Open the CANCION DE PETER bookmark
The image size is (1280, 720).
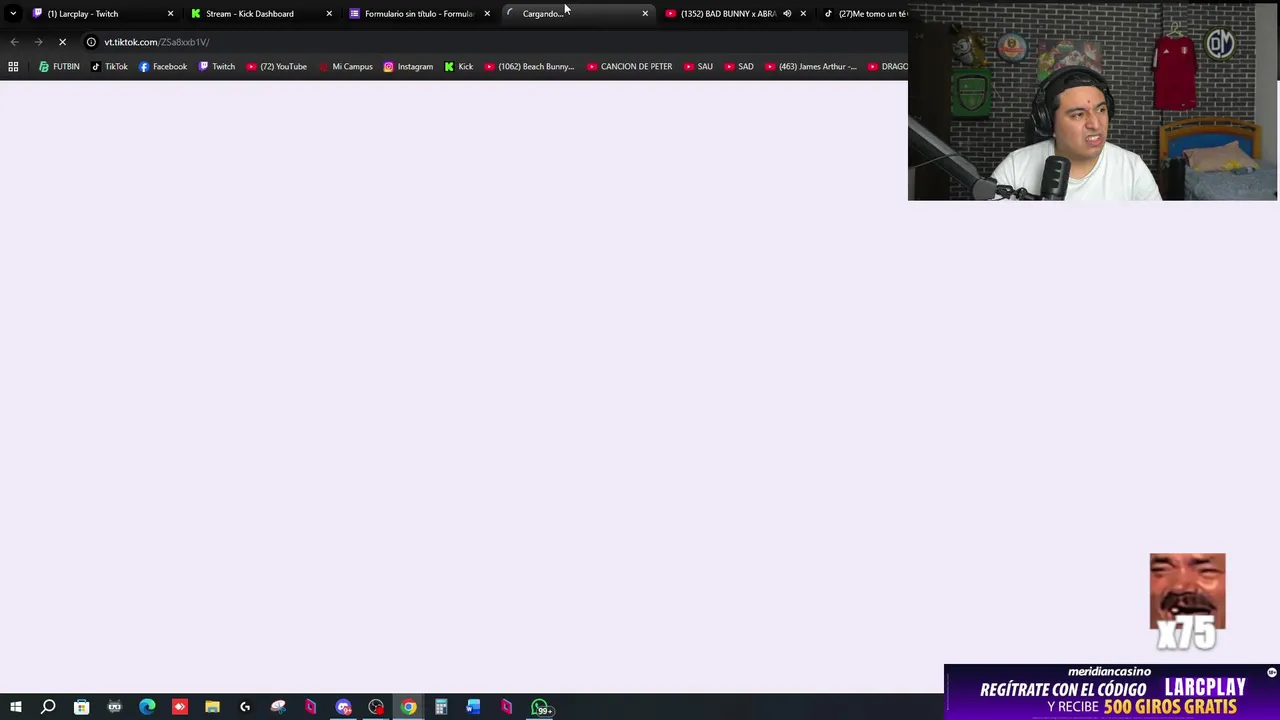tap(629, 67)
